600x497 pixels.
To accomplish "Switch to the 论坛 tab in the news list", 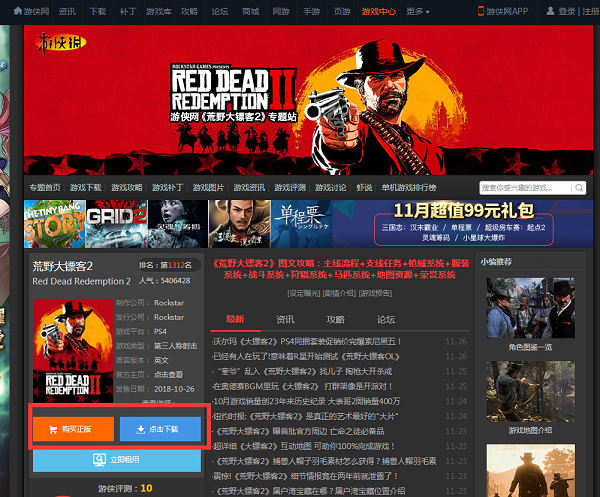I will tap(386, 319).
